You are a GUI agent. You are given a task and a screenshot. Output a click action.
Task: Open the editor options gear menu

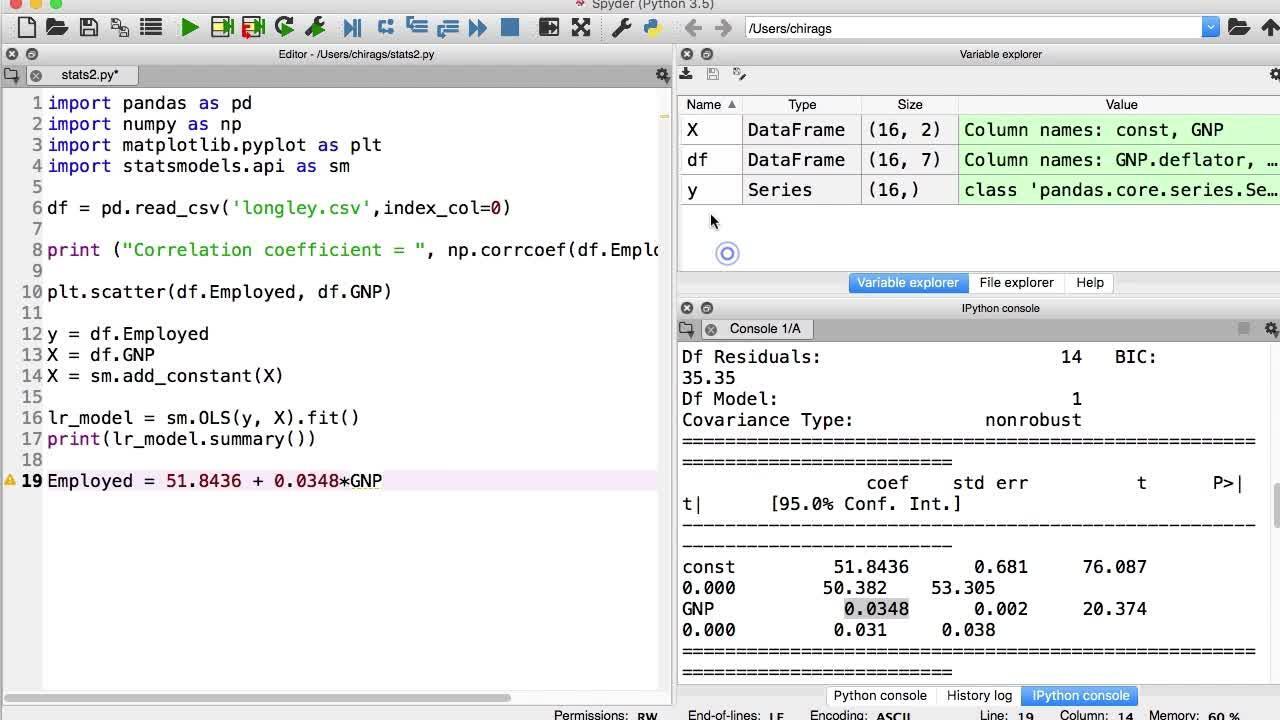[x=661, y=75]
